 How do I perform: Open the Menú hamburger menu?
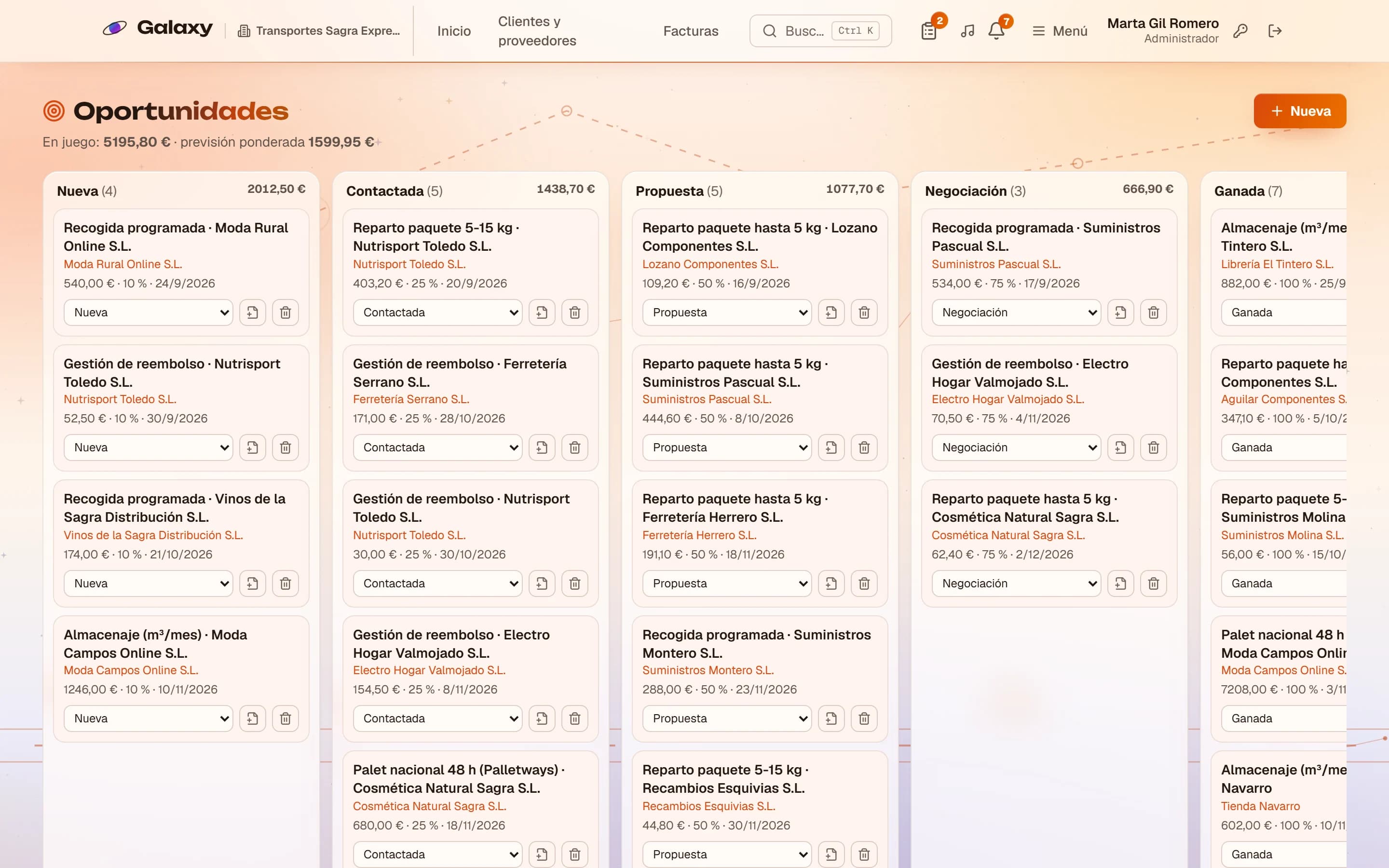(1060, 31)
